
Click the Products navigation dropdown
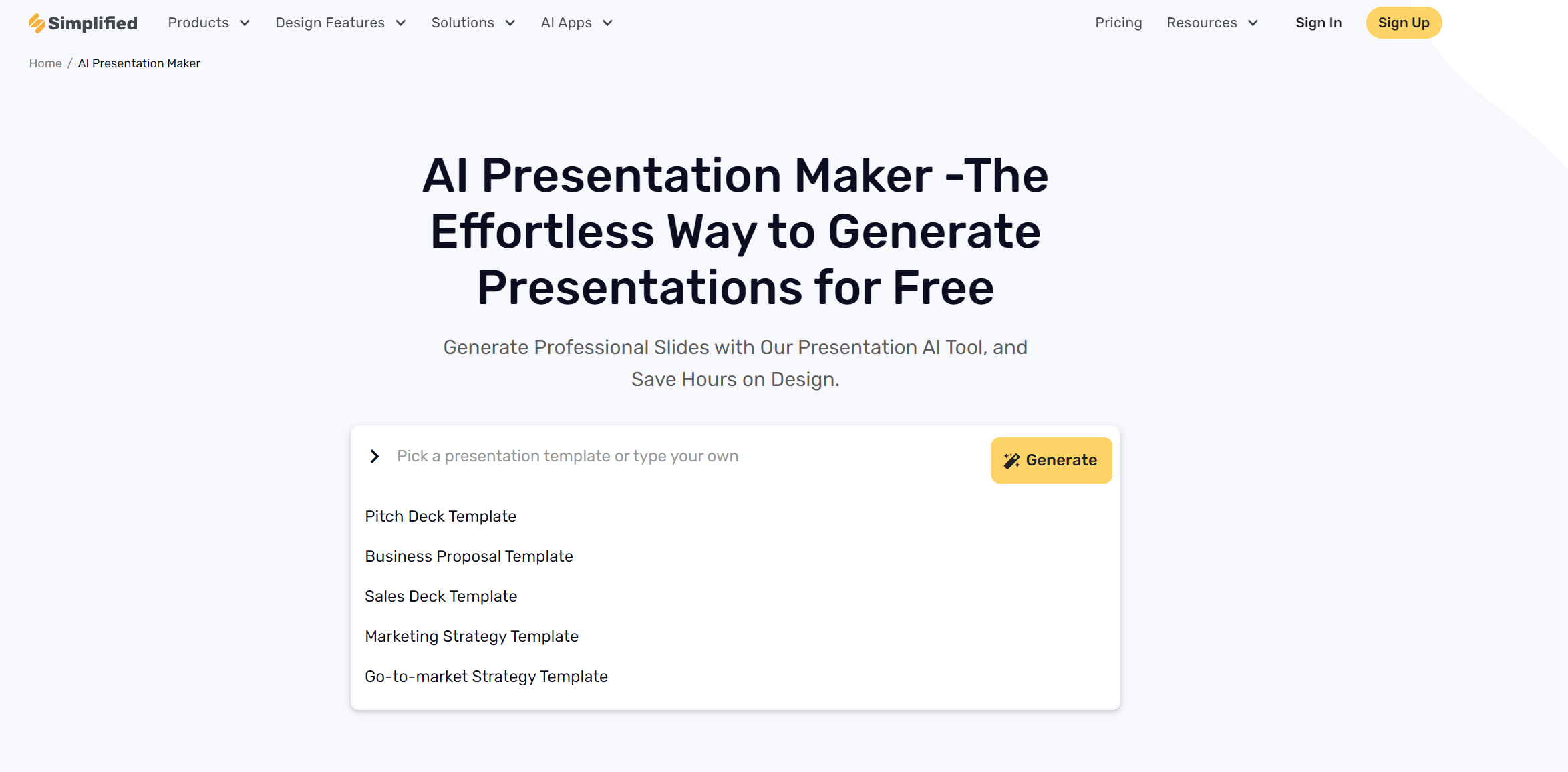tap(207, 22)
